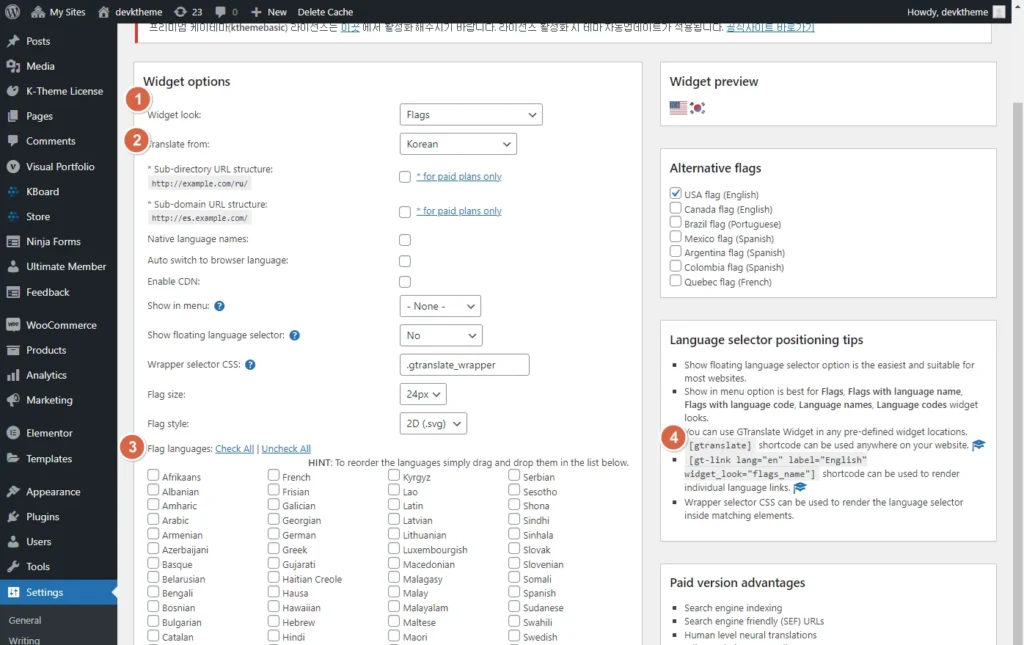Screen dimensions: 1024x645
Task: Click the KBoard sidebar icon
Action: pyautogui.click(x=12, y=191)
